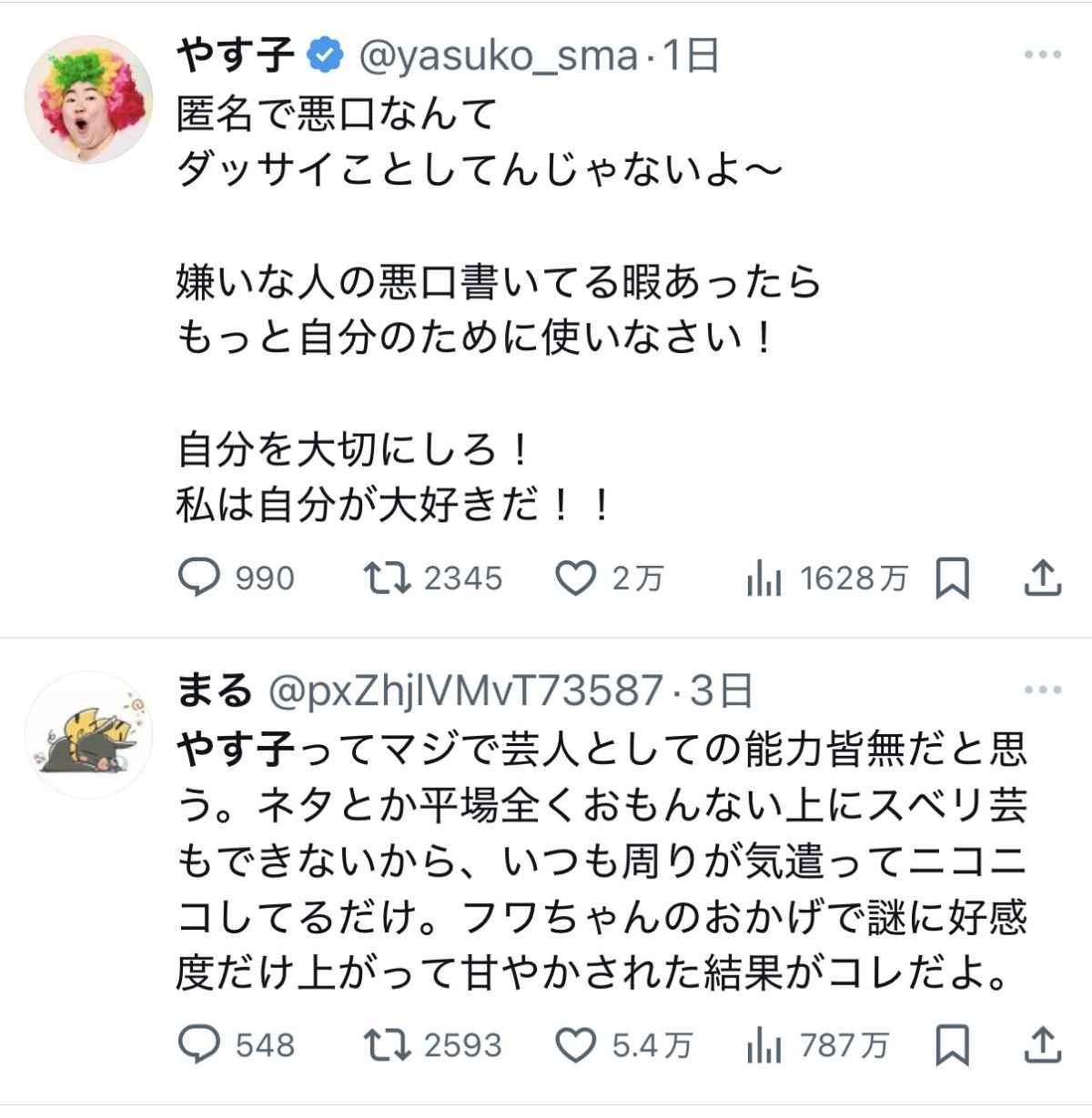1092x1118 pixels.
Task: Open まる's profile avatar
Action: tap(88, 735)
